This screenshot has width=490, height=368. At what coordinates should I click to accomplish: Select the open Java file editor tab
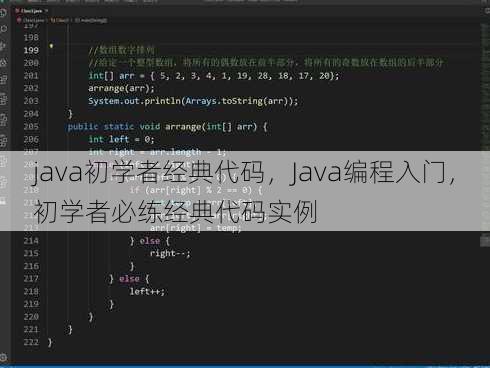(30, 11)
